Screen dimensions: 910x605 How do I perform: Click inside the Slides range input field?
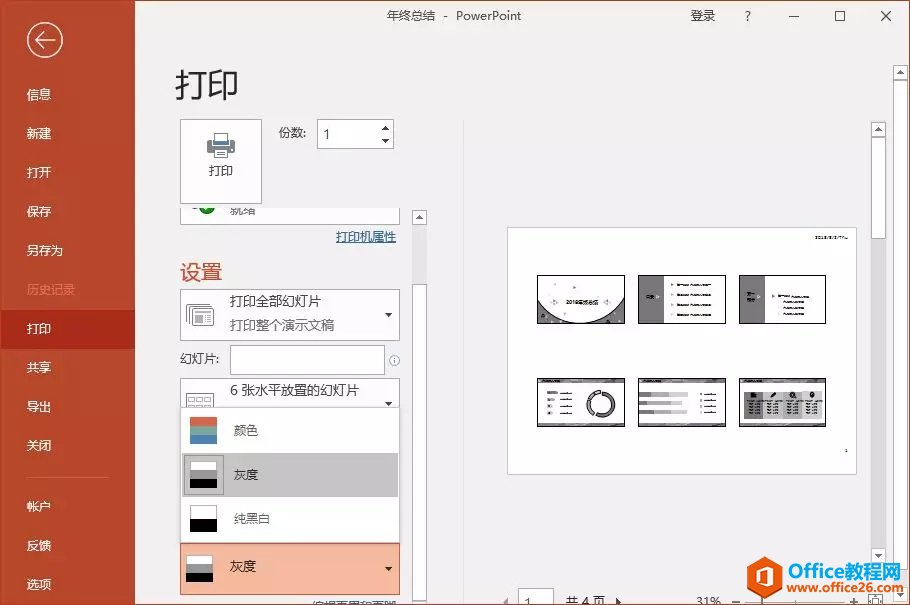point(307,360)
